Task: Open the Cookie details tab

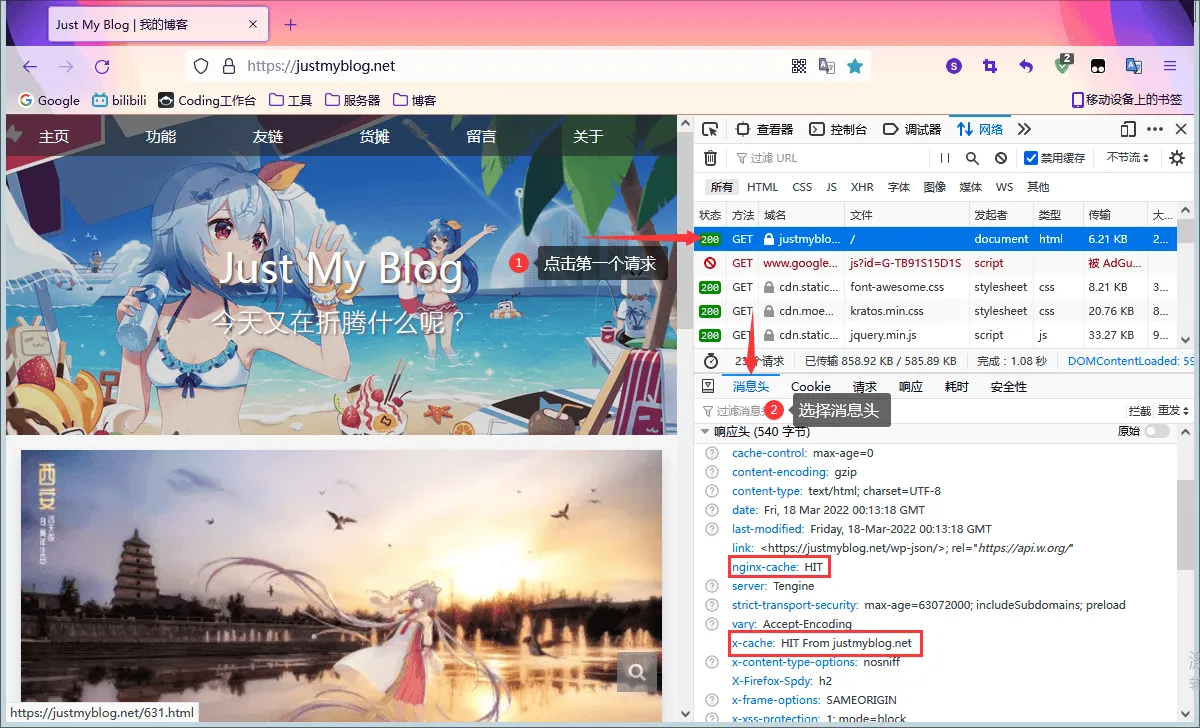Action: point(811,387)
